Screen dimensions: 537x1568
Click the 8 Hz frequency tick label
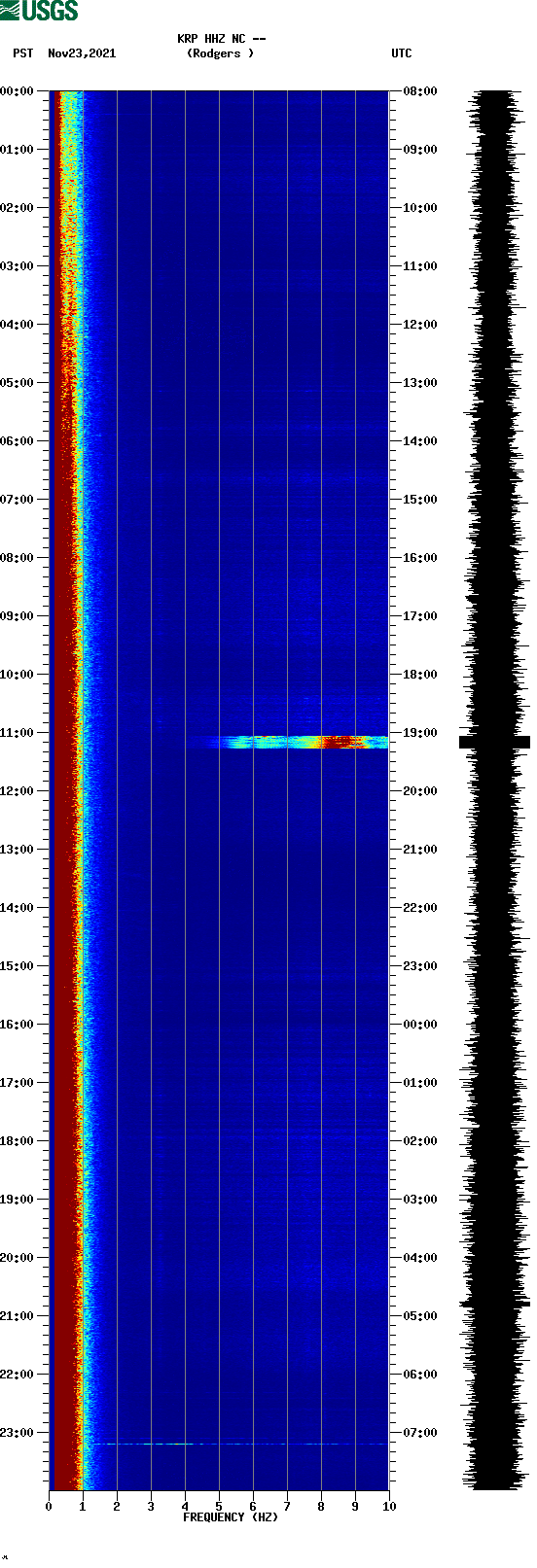point(321,1507)
